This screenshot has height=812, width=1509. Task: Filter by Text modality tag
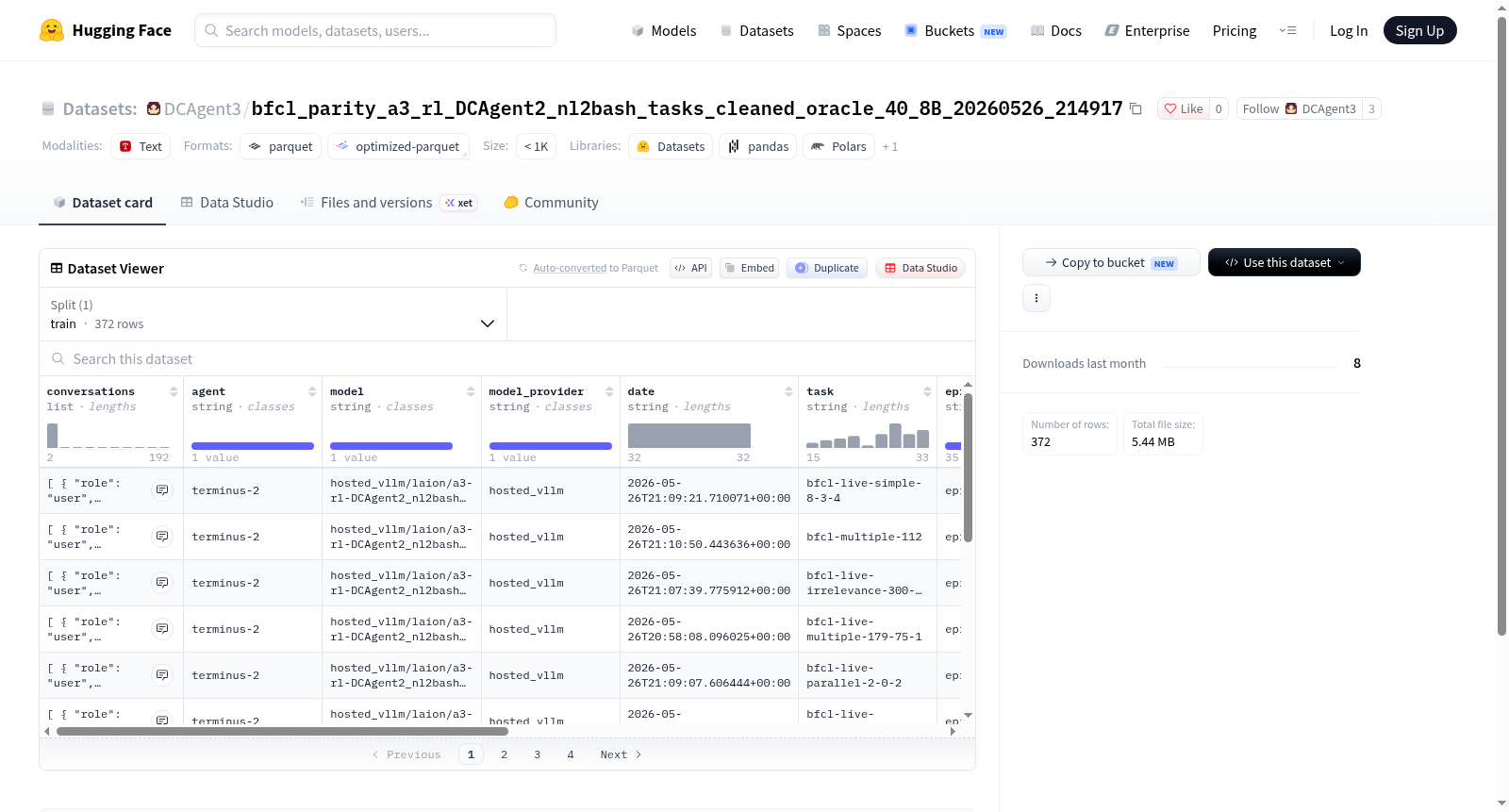[141, 146]
